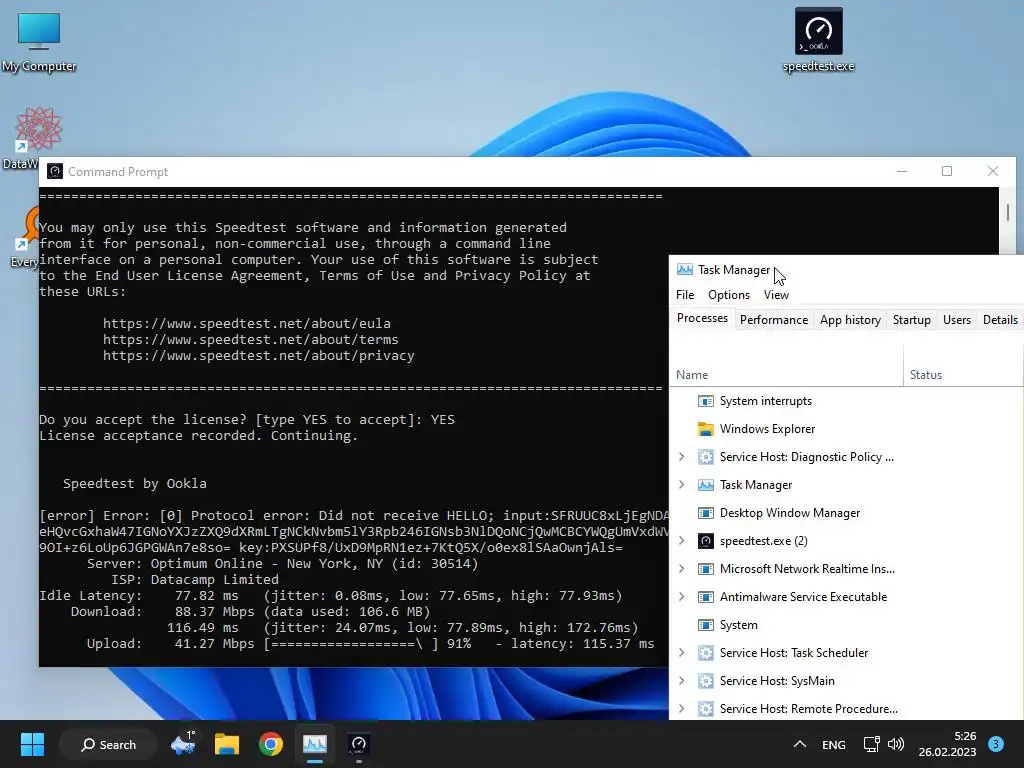Open speedtest.exe desktop shortcut

(x=818, y=40)
